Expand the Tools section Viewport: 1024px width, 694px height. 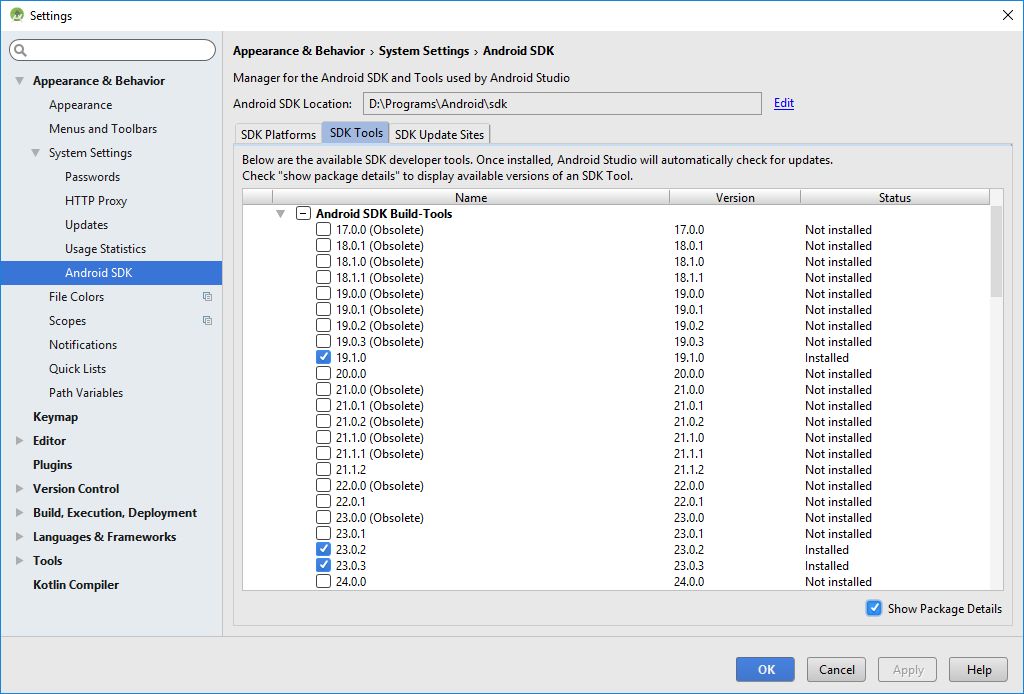pos(20,561)
